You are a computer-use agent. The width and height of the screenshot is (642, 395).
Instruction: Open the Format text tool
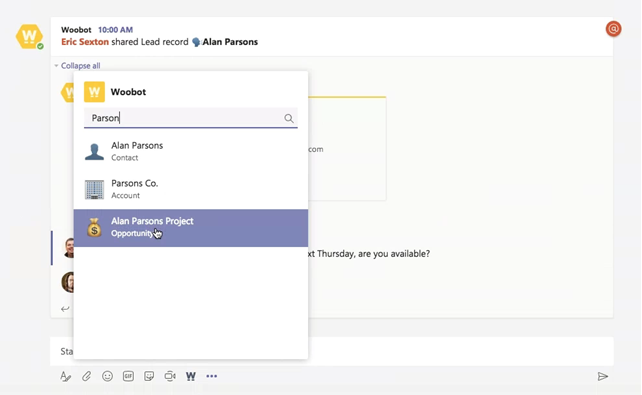click(66, 376)
